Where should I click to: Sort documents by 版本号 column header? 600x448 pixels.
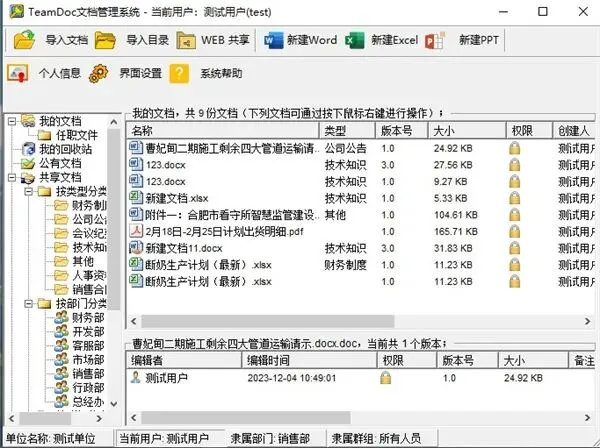[x=401, y=131]
